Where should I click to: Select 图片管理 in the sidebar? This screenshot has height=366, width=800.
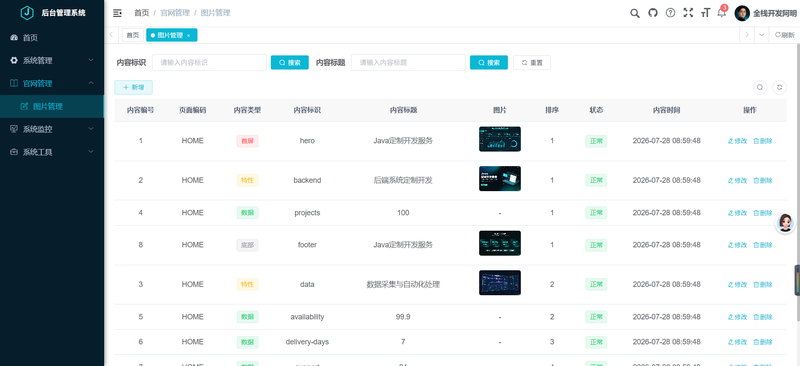pos(52,106)
